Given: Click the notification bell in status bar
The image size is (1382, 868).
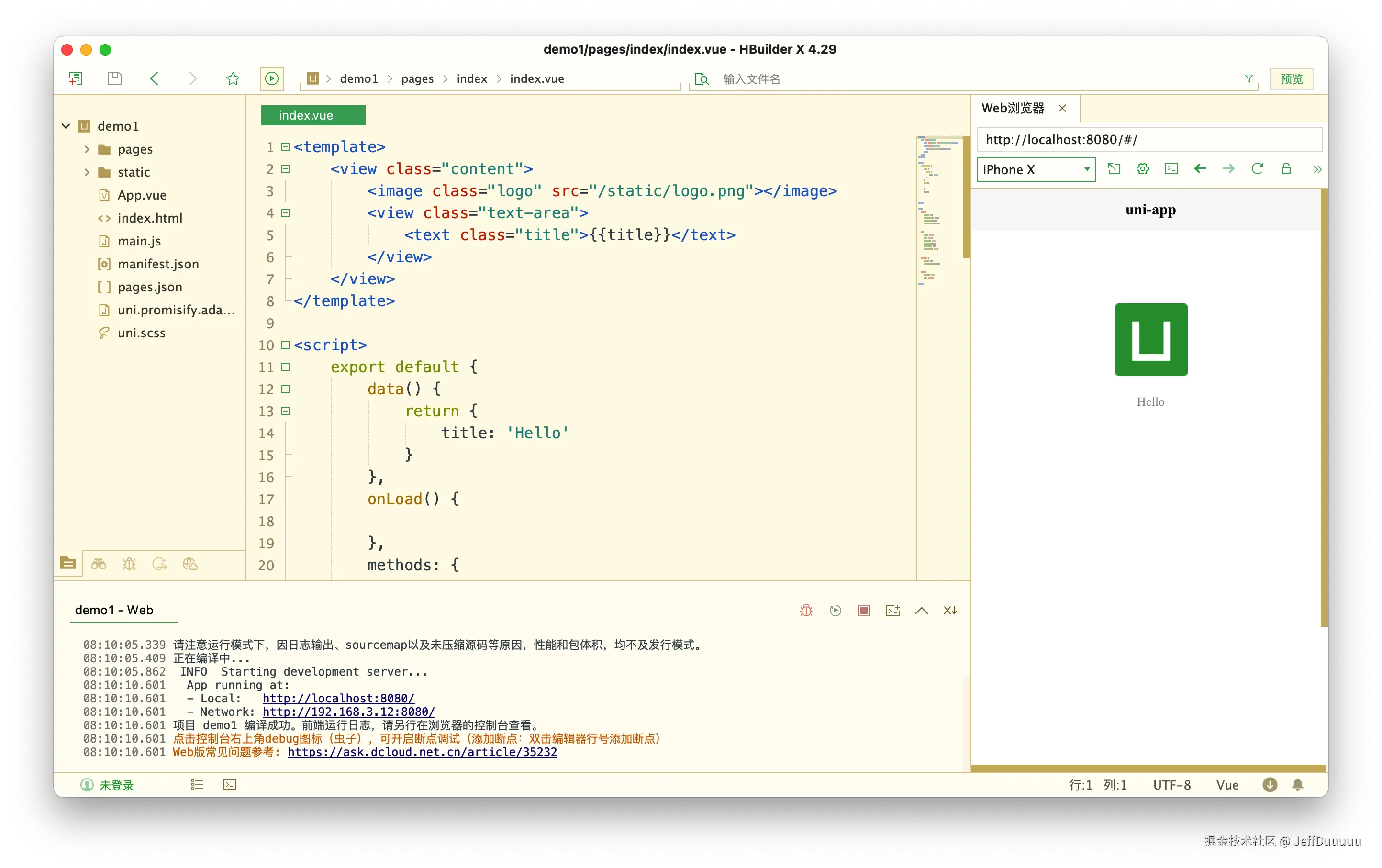Looking at the screenshot, I should pyautogui.click(x=1298, y=785).
